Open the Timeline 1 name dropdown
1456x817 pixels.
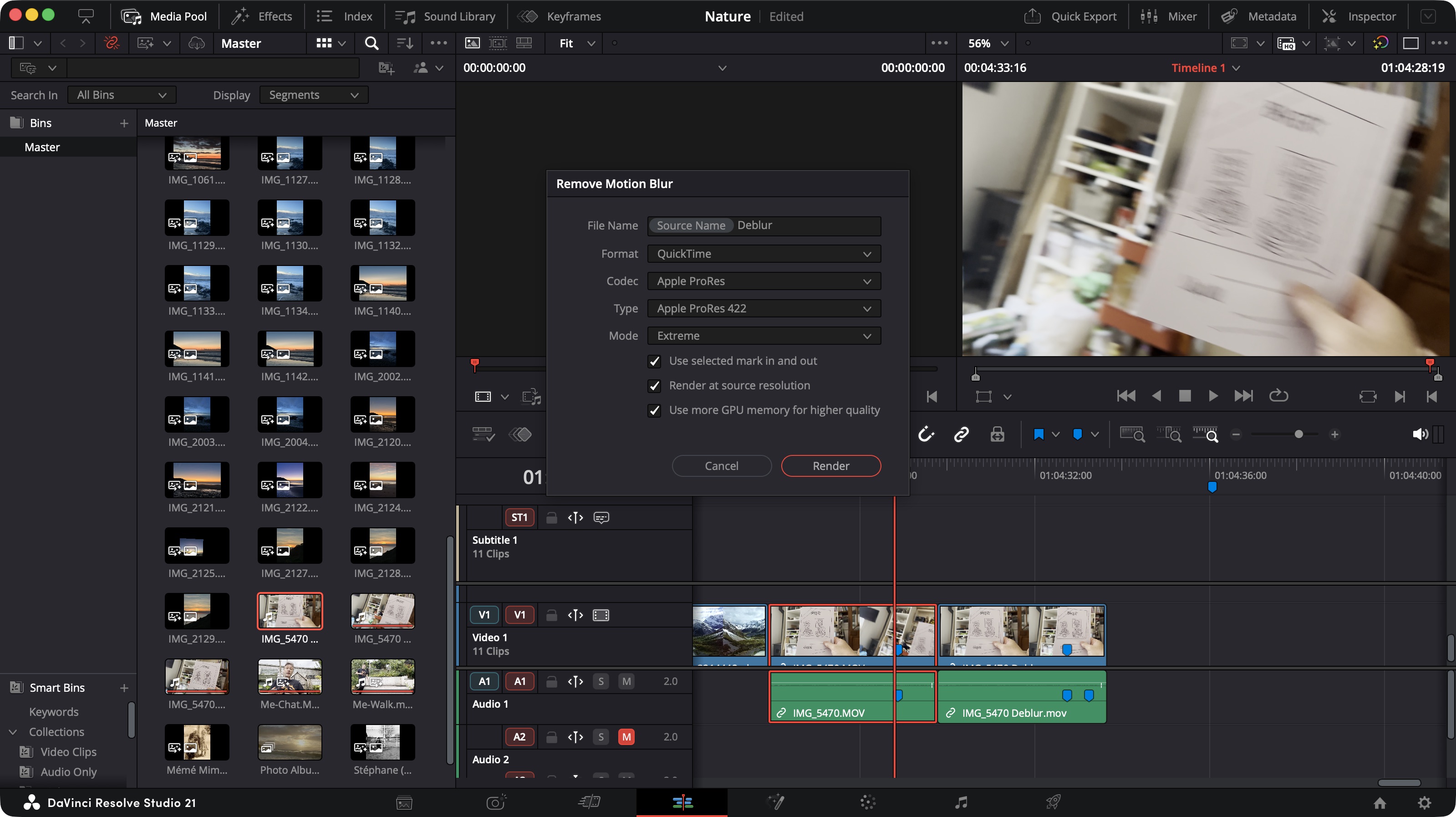(1205, 68)
